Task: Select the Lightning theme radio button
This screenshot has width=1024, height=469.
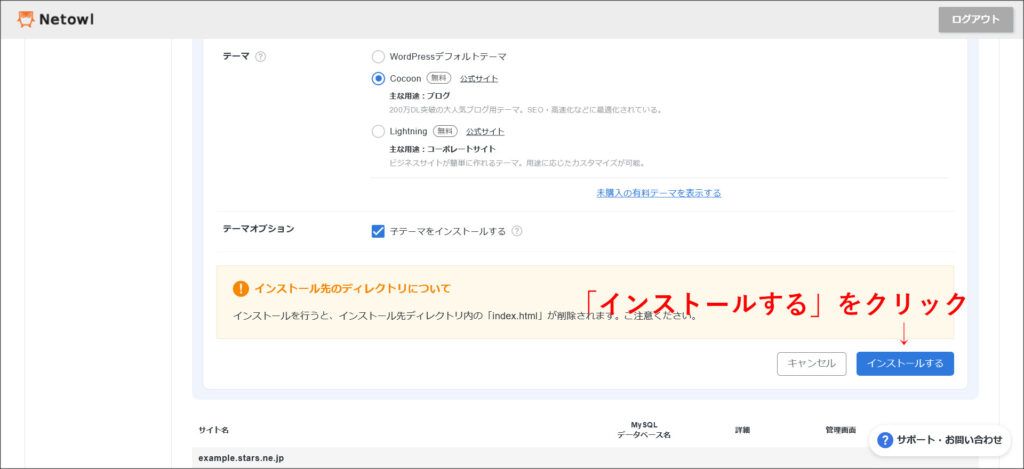Action: click(378, 131)
